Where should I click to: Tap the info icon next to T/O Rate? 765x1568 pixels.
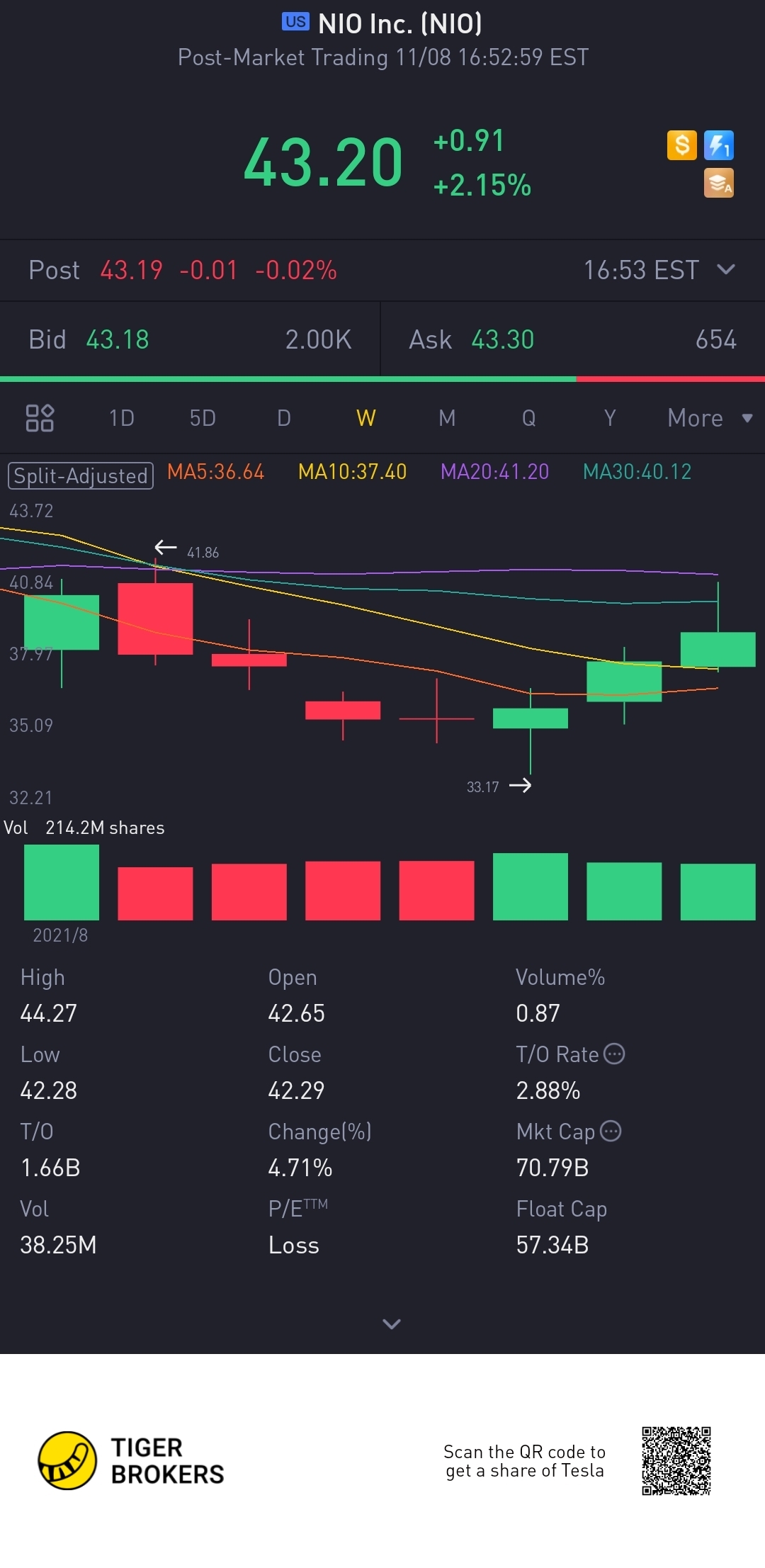click(x=614, y=1054)
